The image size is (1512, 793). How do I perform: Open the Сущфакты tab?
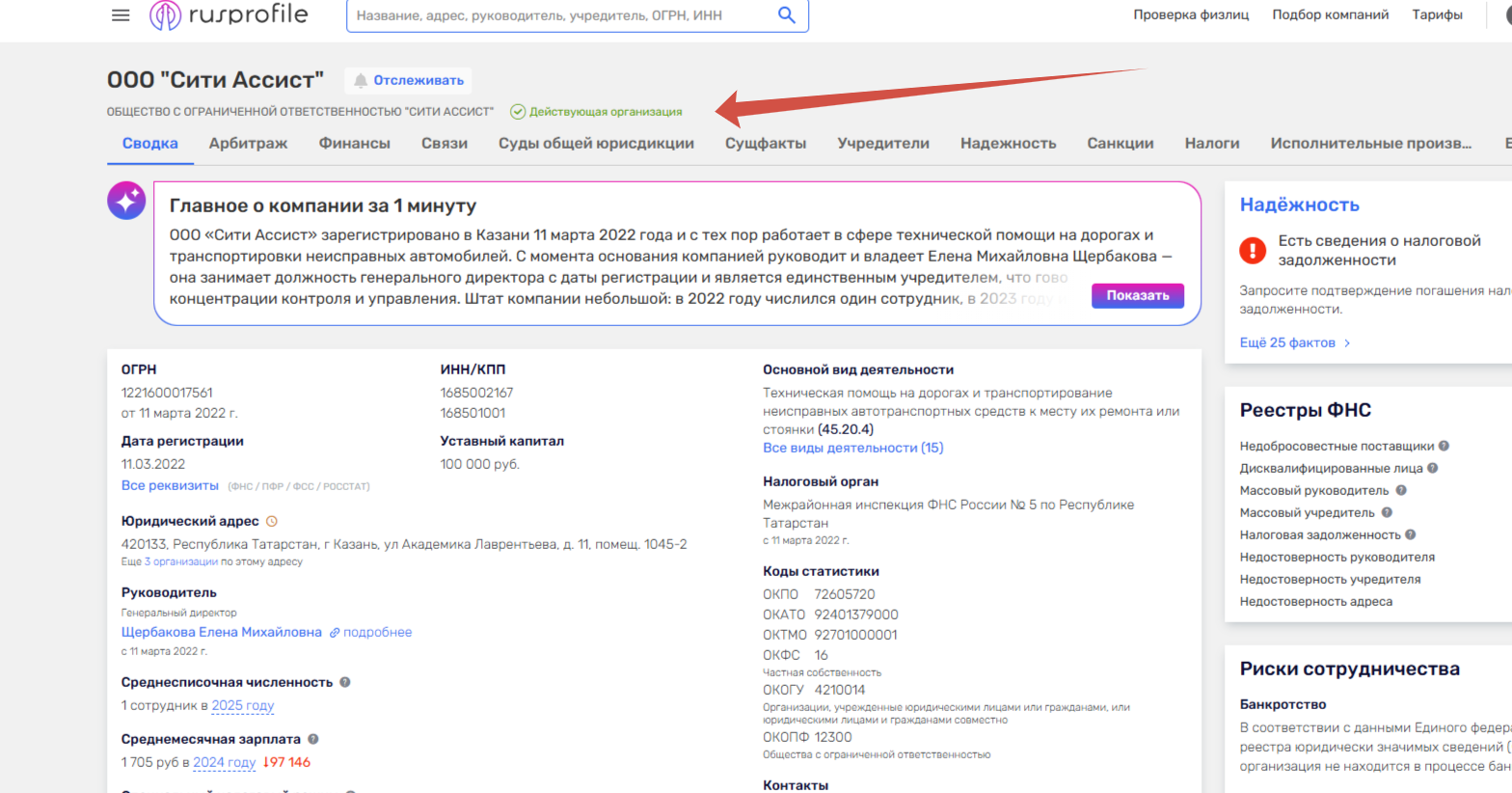click(766, 143)
